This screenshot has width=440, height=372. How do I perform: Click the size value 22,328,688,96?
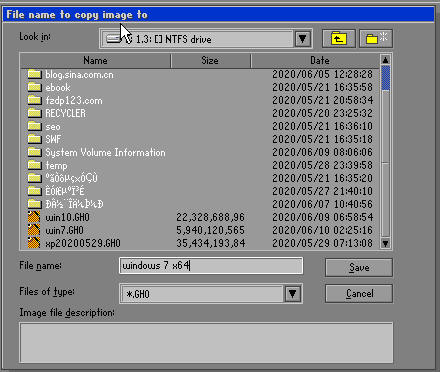click(x=211, y=217)
